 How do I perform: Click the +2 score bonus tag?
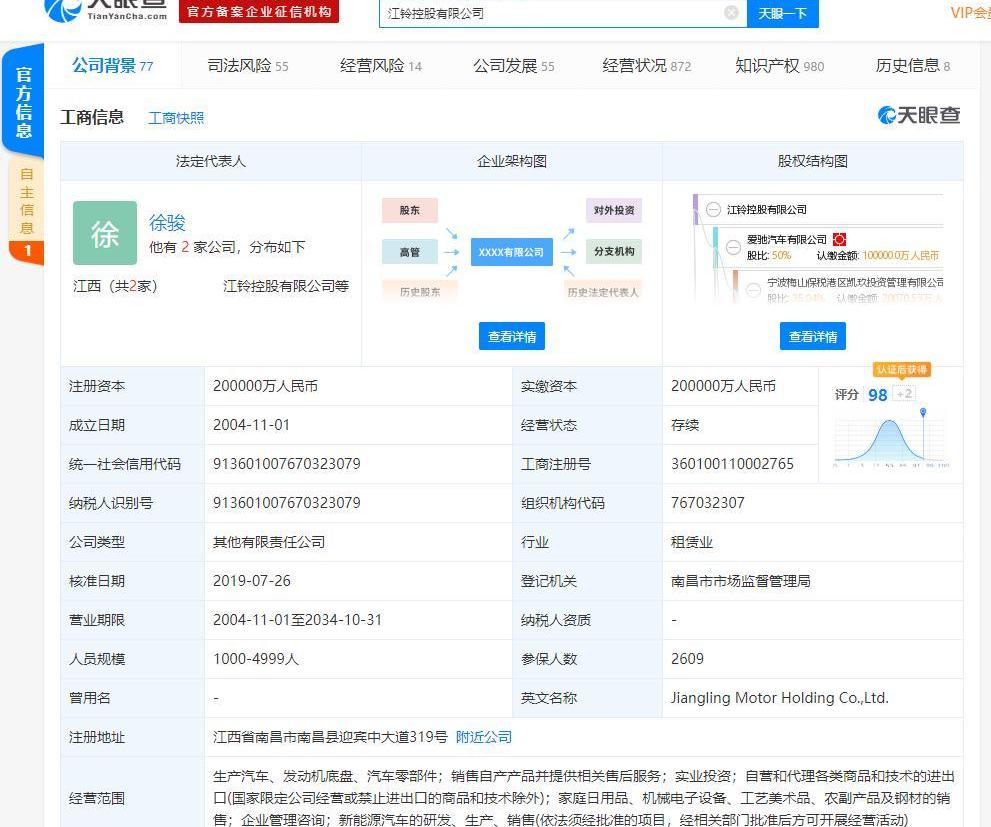tap(904, 394)
